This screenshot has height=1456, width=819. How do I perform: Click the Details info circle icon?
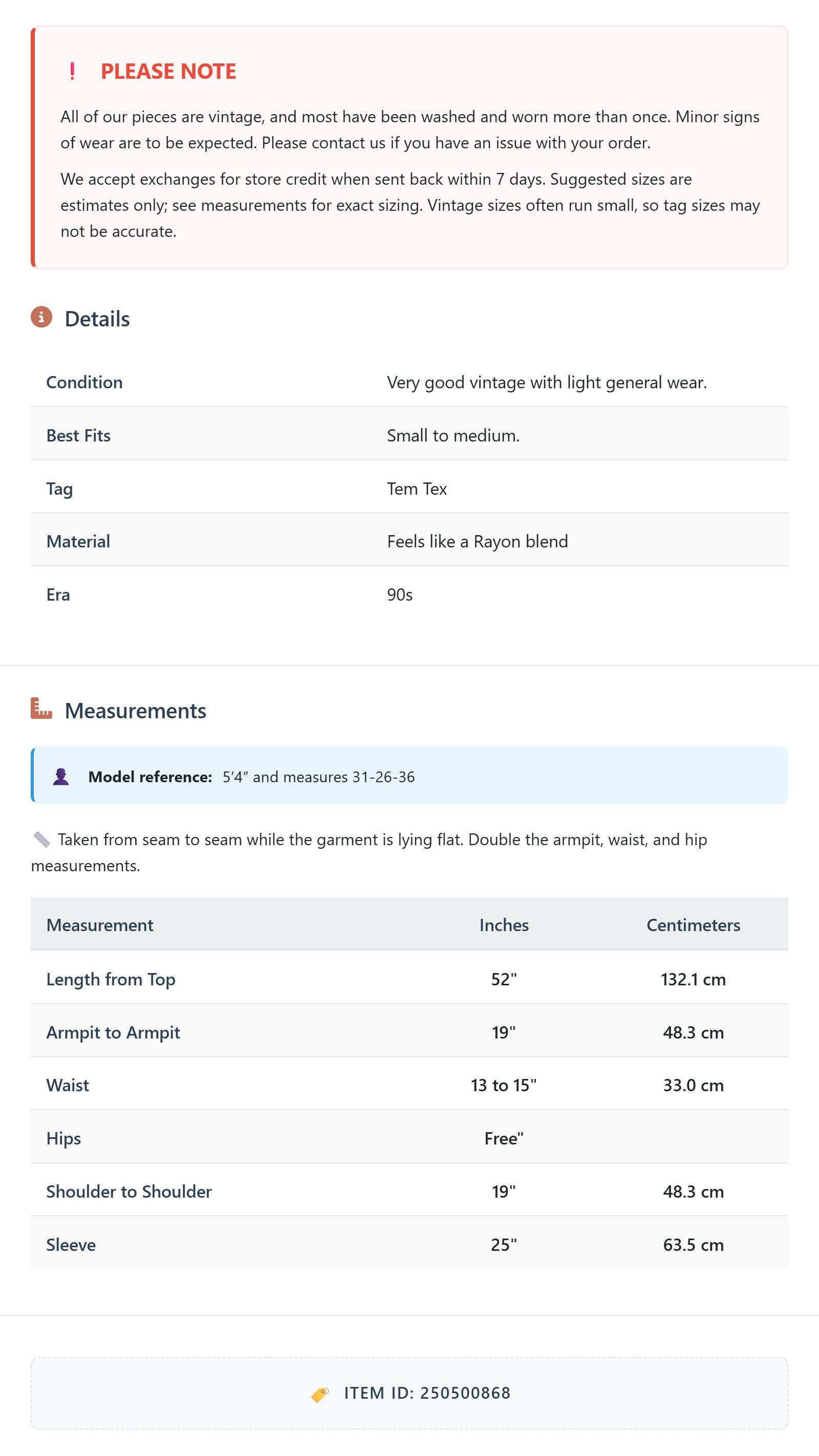tap(41, 317)
